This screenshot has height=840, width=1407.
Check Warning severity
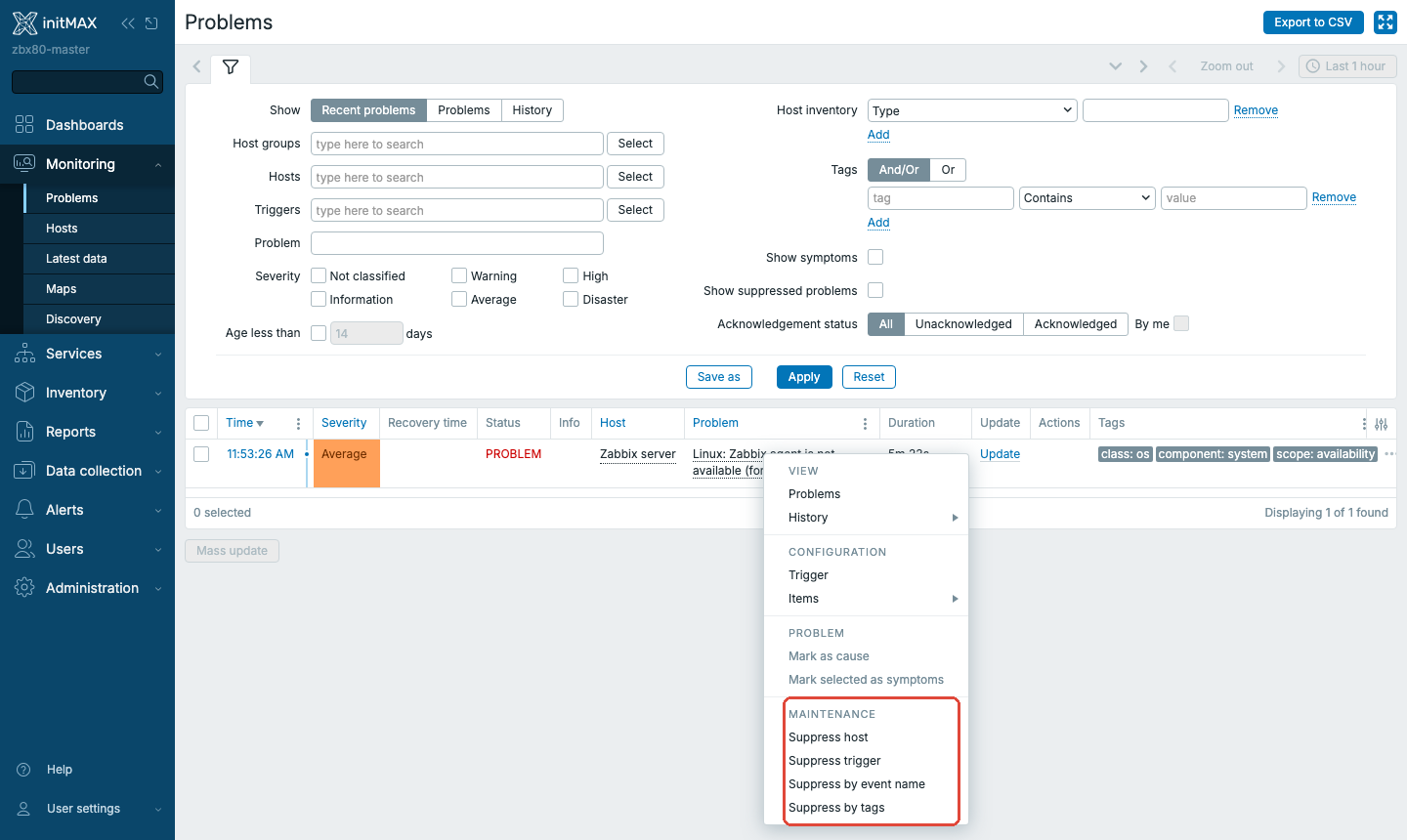[459, 275]
